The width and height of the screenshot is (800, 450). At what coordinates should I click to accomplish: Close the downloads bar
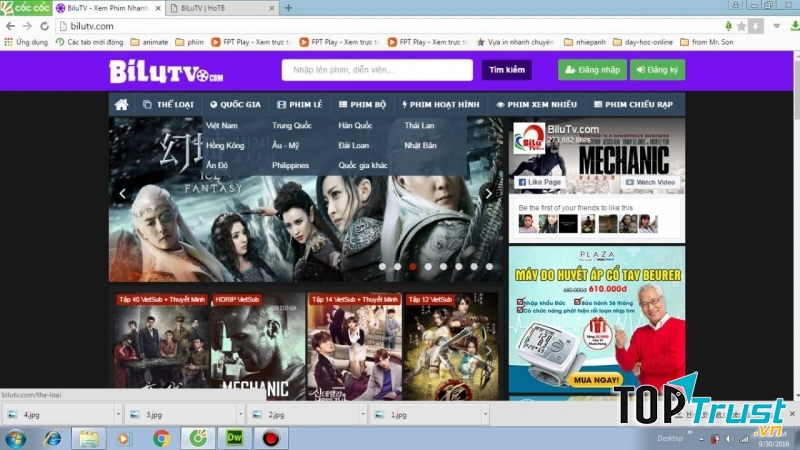coord(792,414)
